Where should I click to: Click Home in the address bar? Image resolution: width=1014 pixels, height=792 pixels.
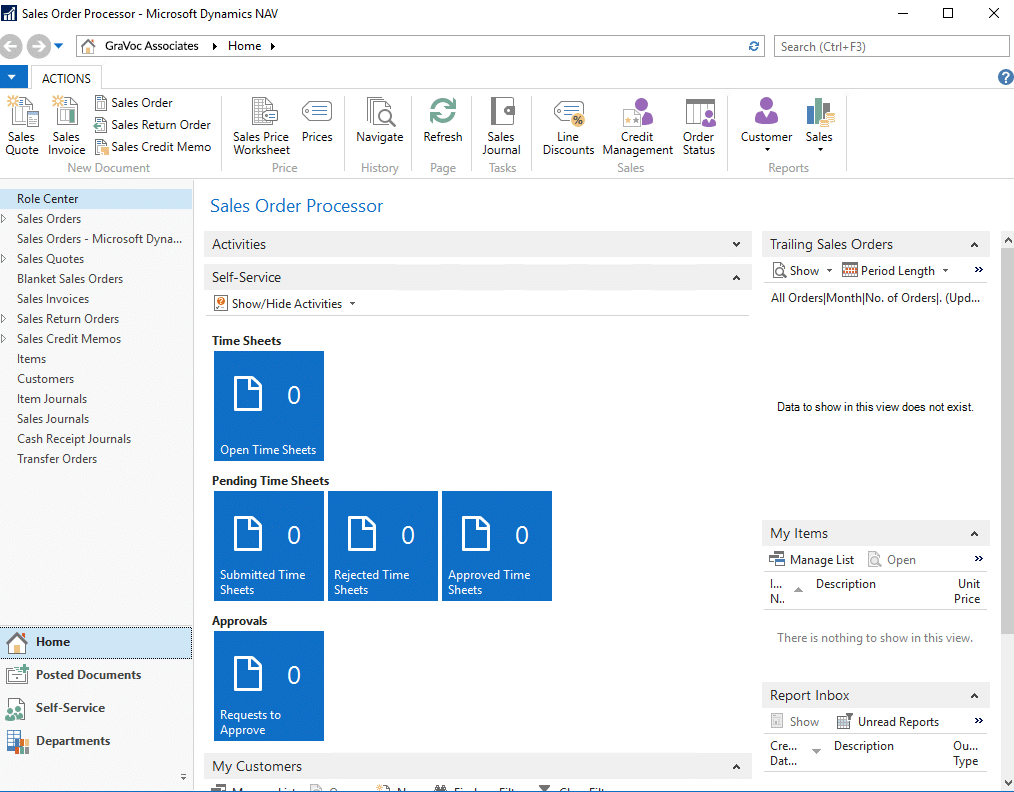[x=244, y=46]
